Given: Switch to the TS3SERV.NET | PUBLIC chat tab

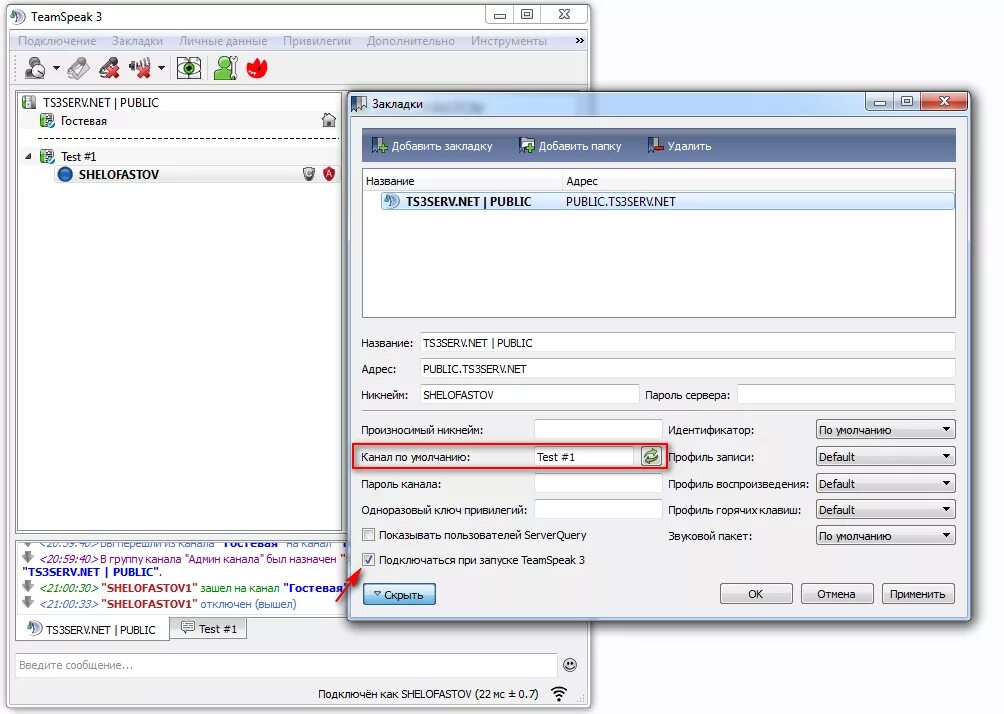Looking at the screenshot, I should click(92, 629).
